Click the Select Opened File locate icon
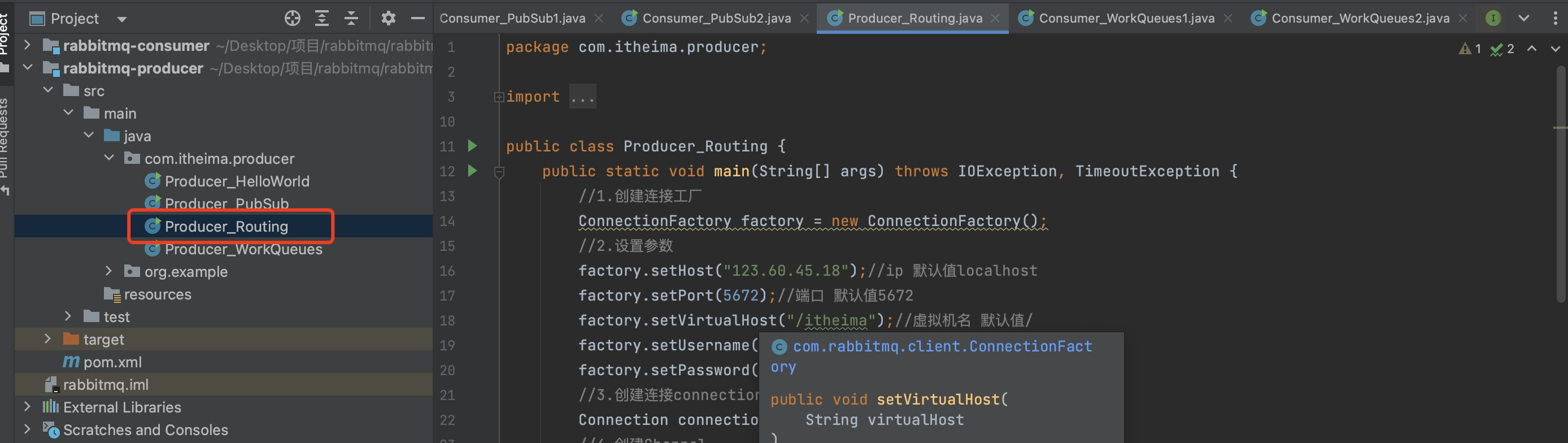 [292, 18]
